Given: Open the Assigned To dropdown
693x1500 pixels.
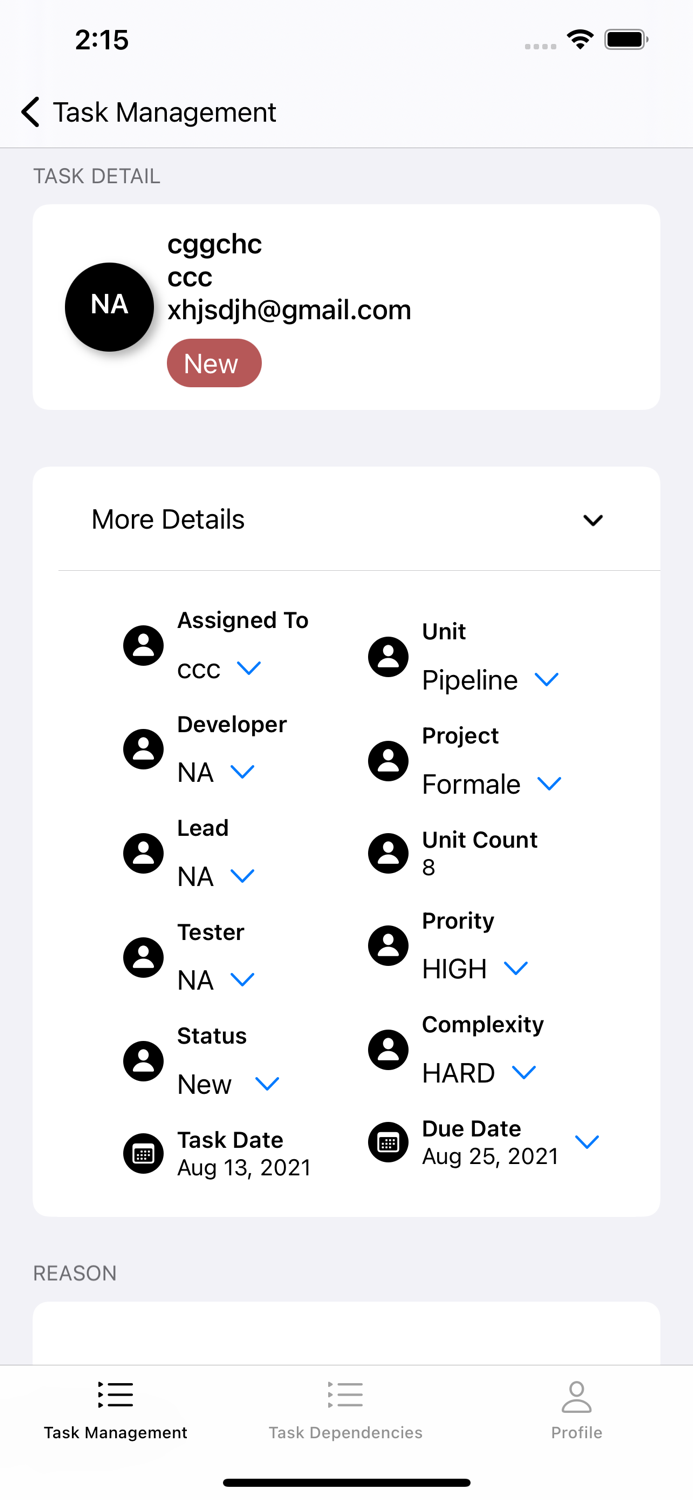Looking at the screenshot, I should [249, 668].
